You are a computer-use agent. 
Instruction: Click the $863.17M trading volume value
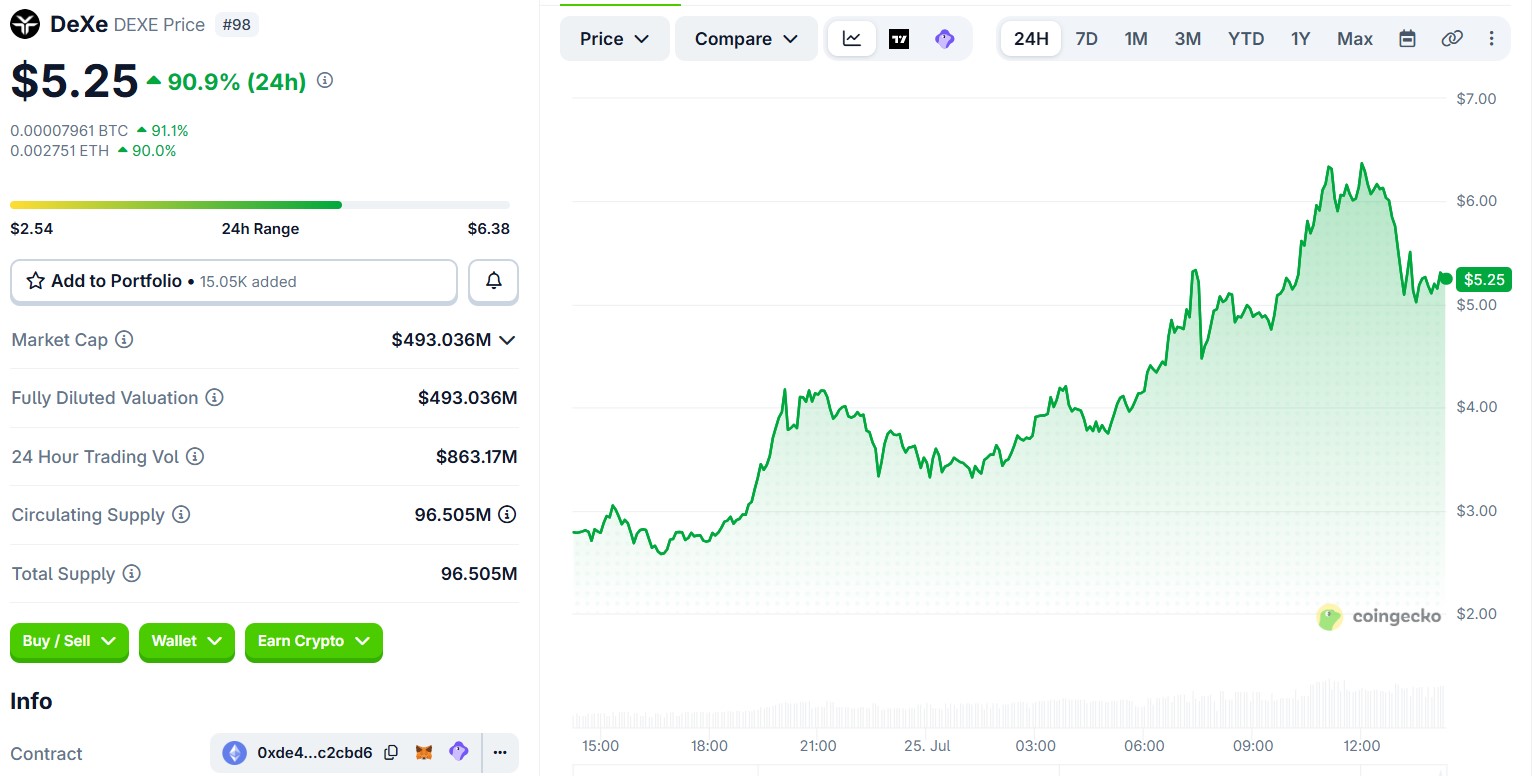click(477, 457)
